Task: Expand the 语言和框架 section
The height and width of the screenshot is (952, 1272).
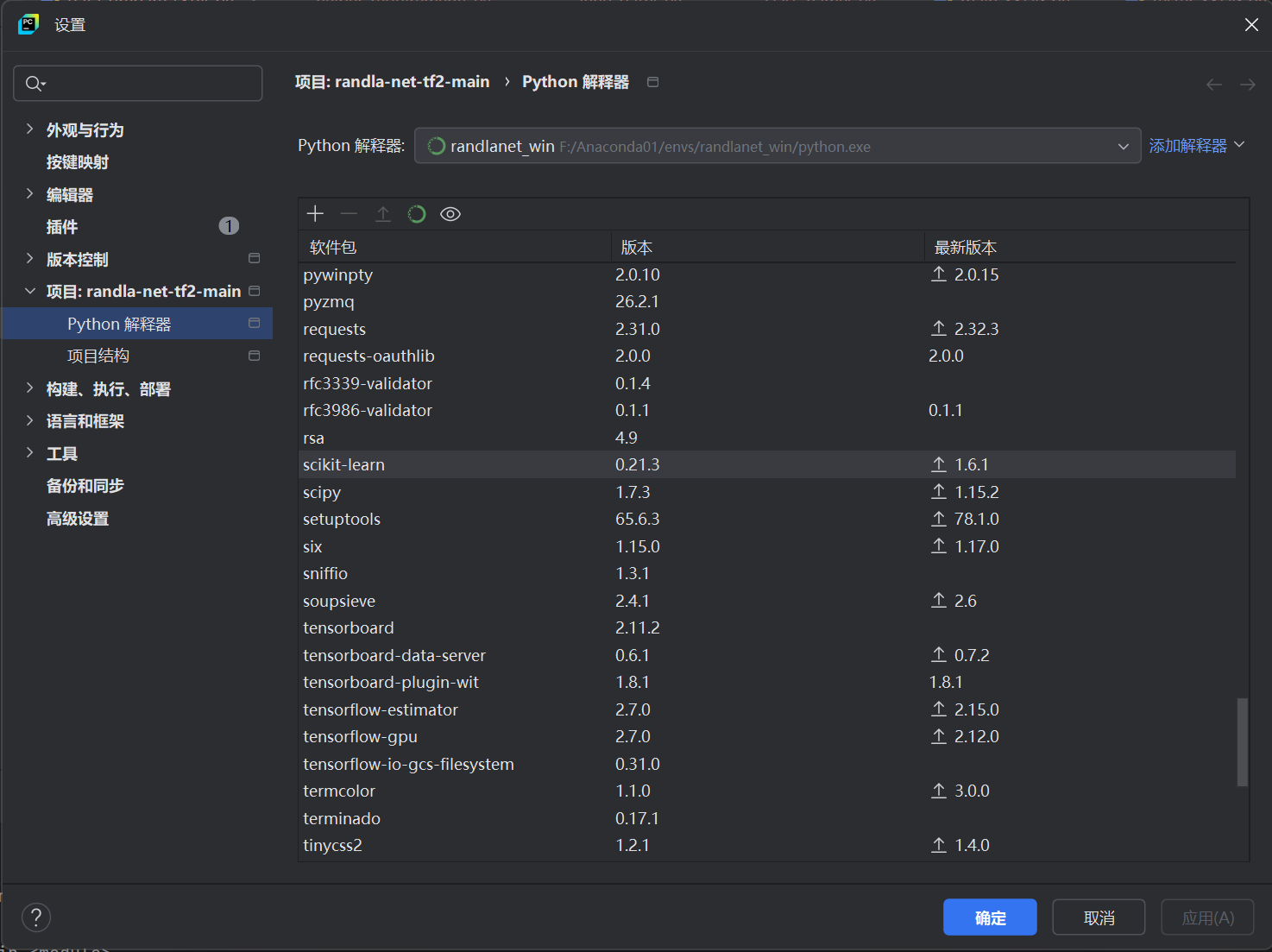Action: click(30, 420)
